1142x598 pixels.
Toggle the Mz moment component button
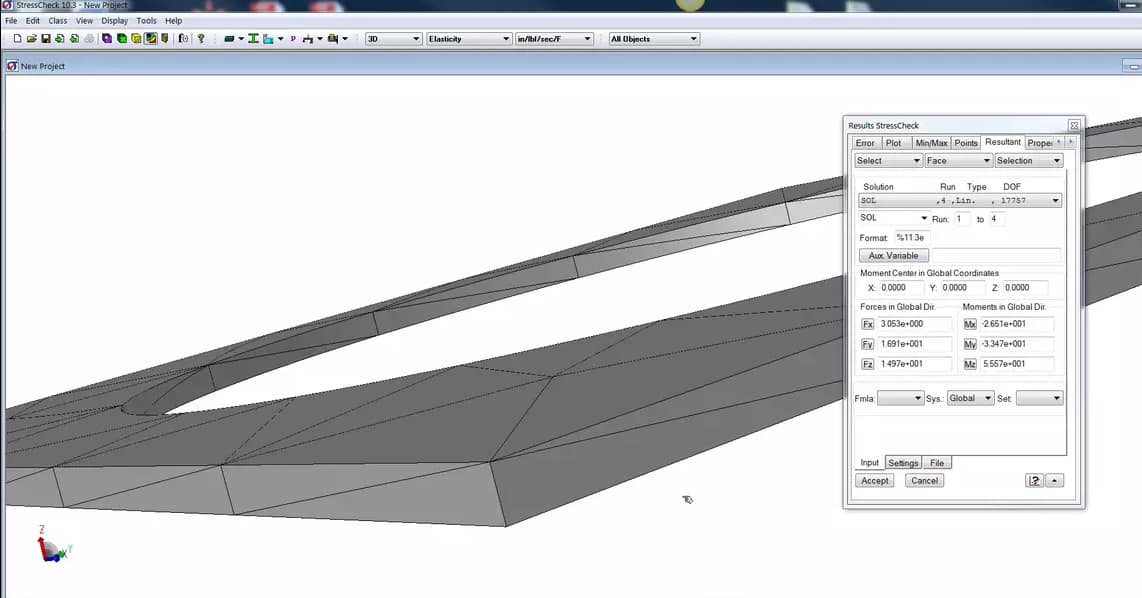point(969,364)
